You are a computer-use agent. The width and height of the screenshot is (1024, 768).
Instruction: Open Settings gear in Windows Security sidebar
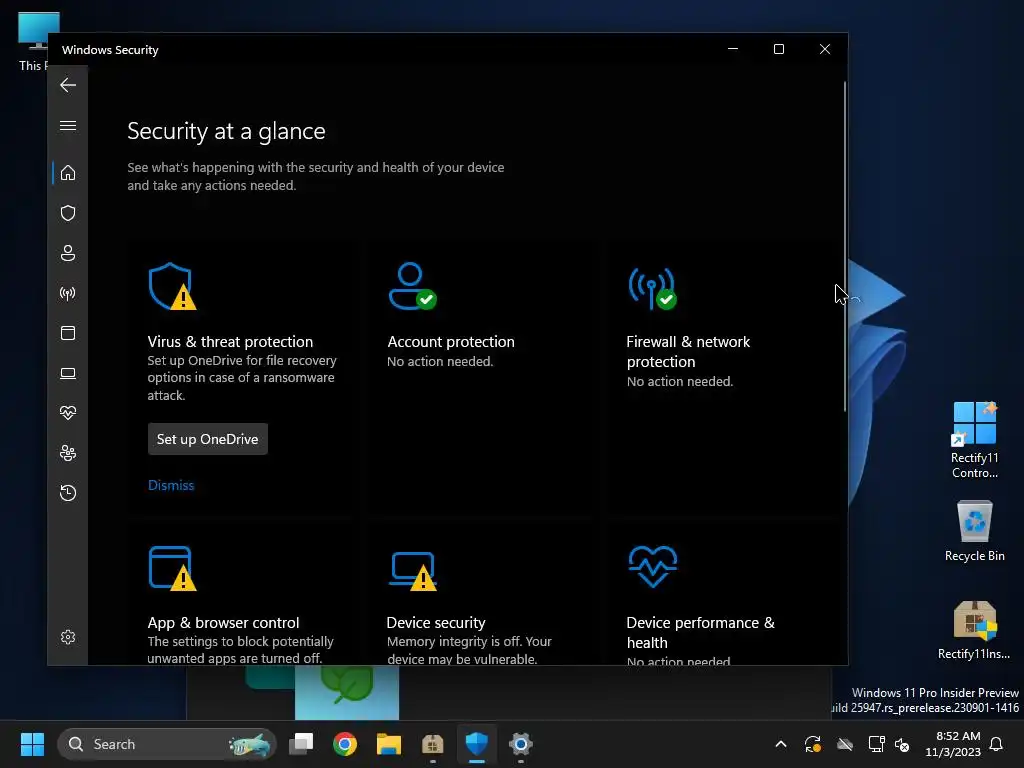[x=68, y=637]
